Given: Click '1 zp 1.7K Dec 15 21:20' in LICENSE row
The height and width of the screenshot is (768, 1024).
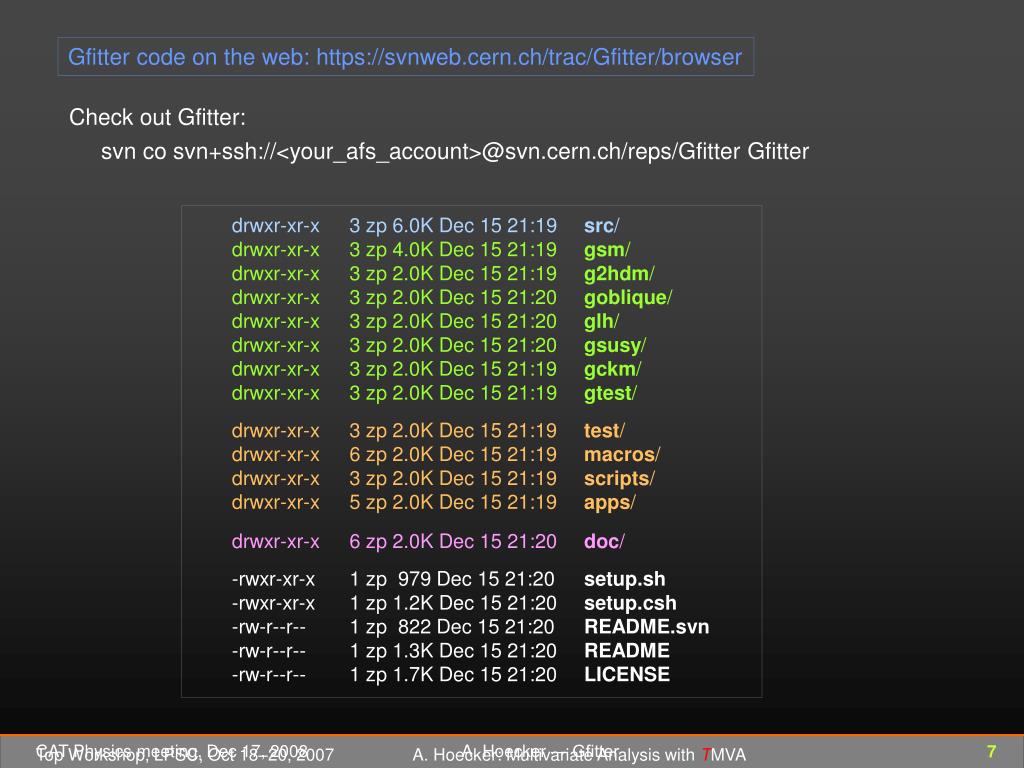Looking at the screenshot, I should coord(453,675).
